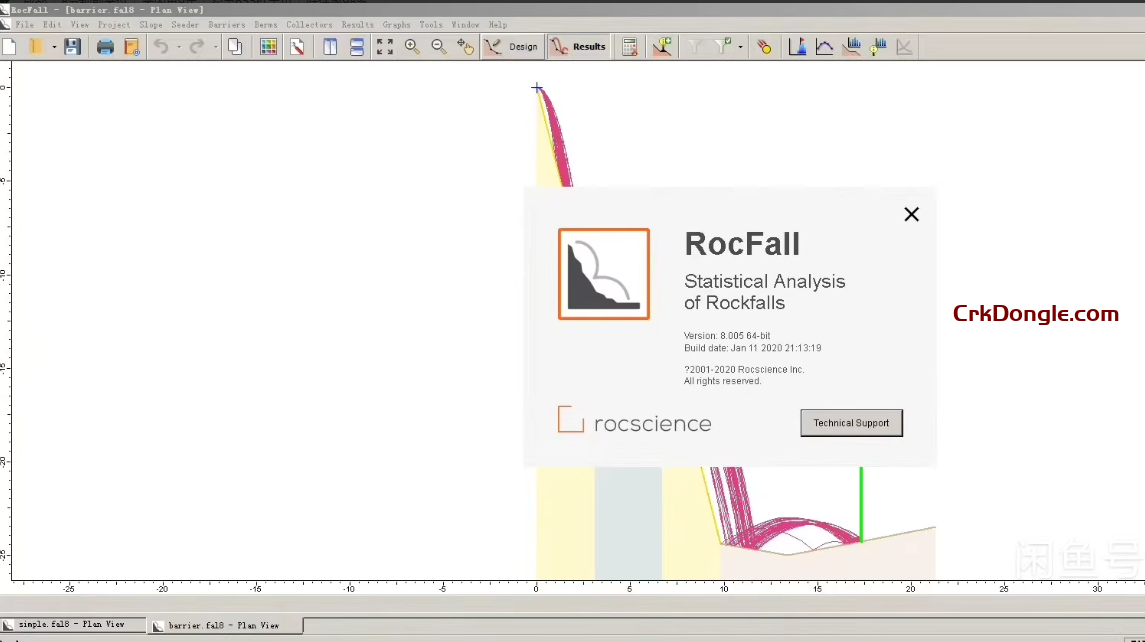Select the Save icon in the toolbar
This screenshot has width=1145, height=642.
pyautogui.click(x=73, y=46)
